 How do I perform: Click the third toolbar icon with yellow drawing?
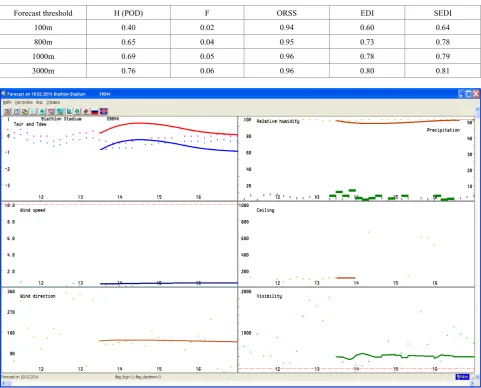tap(25, 111)
